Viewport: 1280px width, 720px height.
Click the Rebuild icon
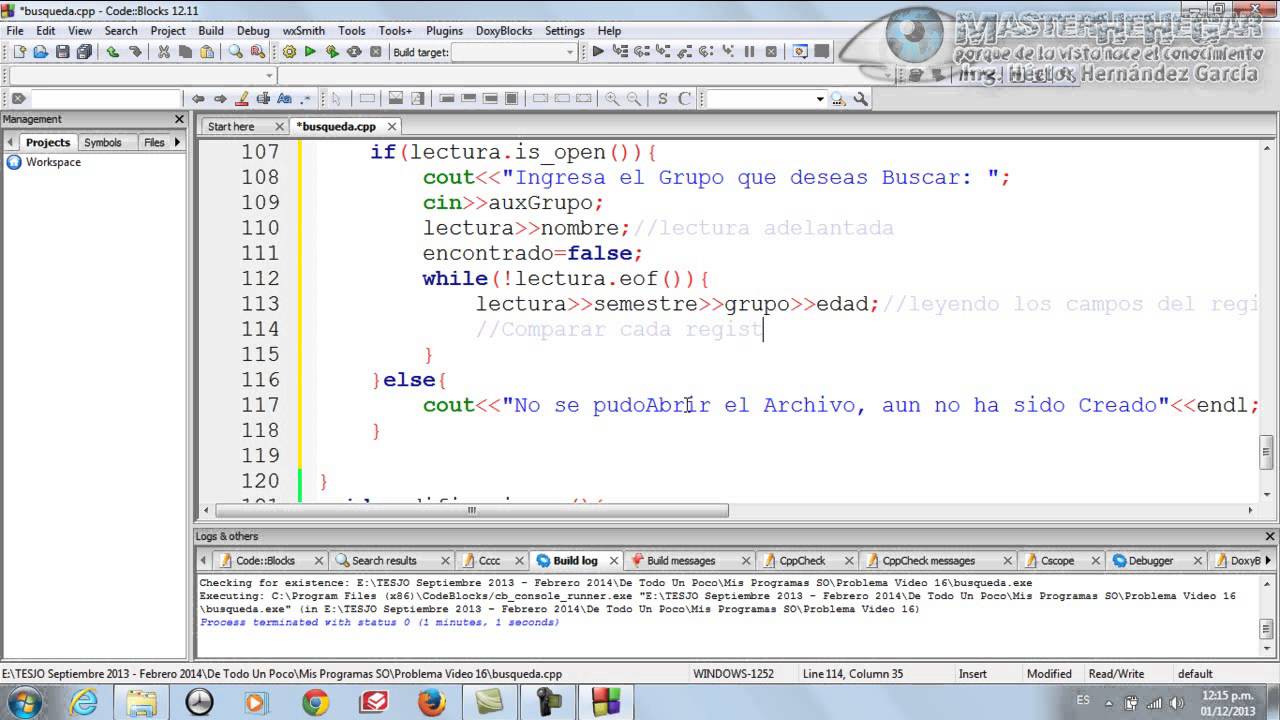pyautogui.click(x=354, y=52)
